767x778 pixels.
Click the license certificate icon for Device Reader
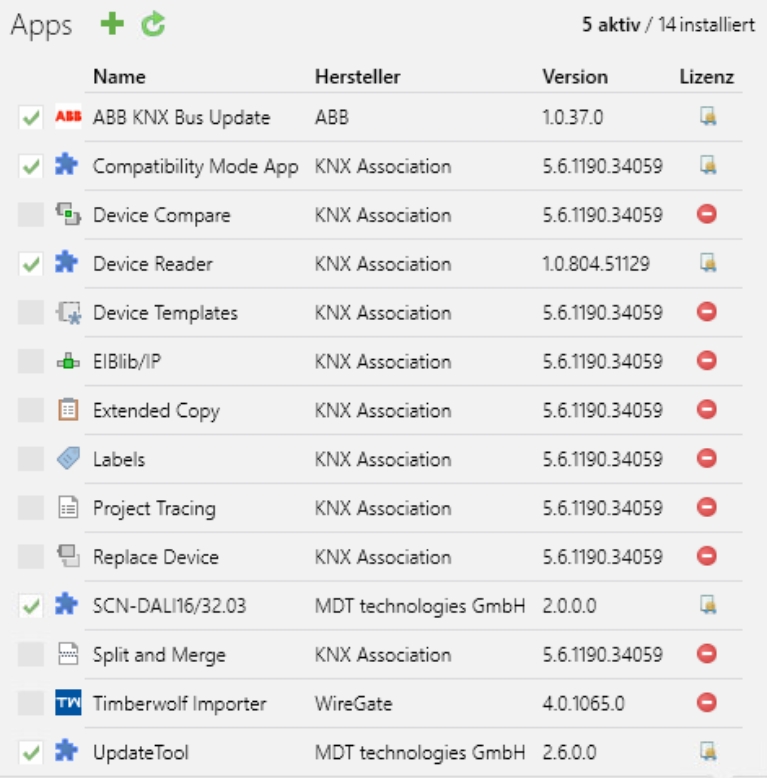pos(708,263)
